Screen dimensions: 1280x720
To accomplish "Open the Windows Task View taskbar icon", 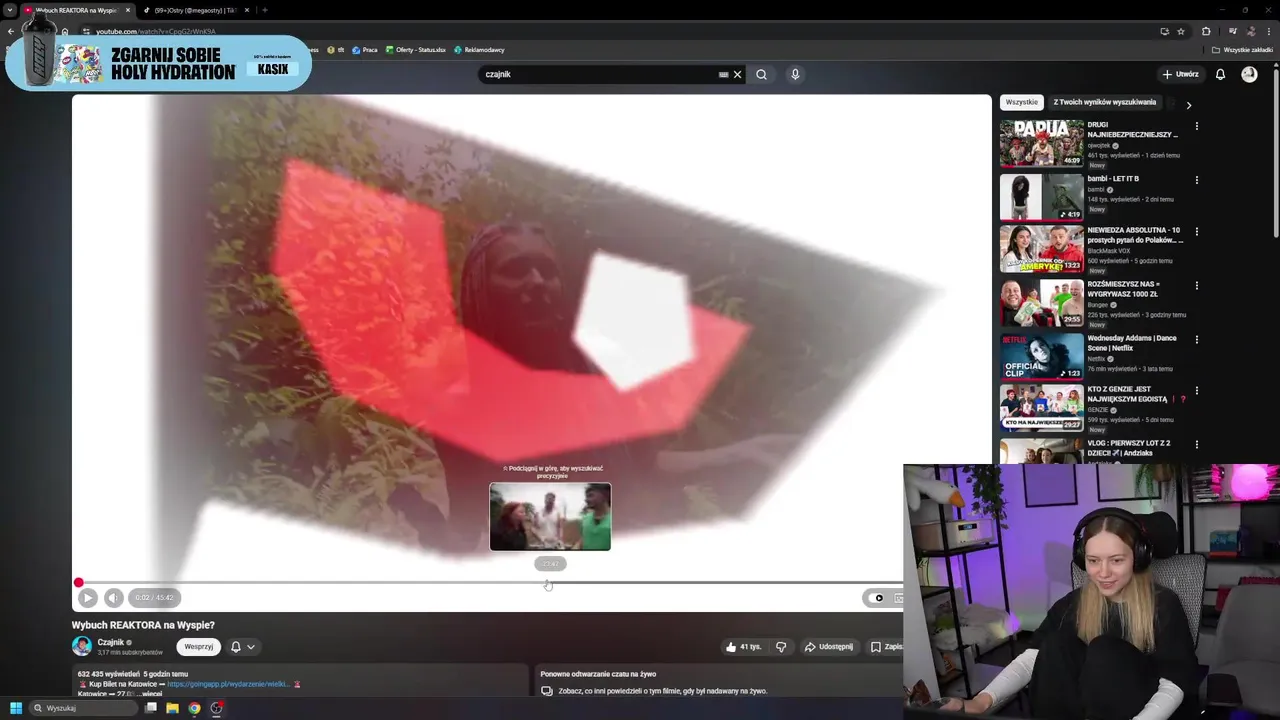I will [x=151, y=708].
